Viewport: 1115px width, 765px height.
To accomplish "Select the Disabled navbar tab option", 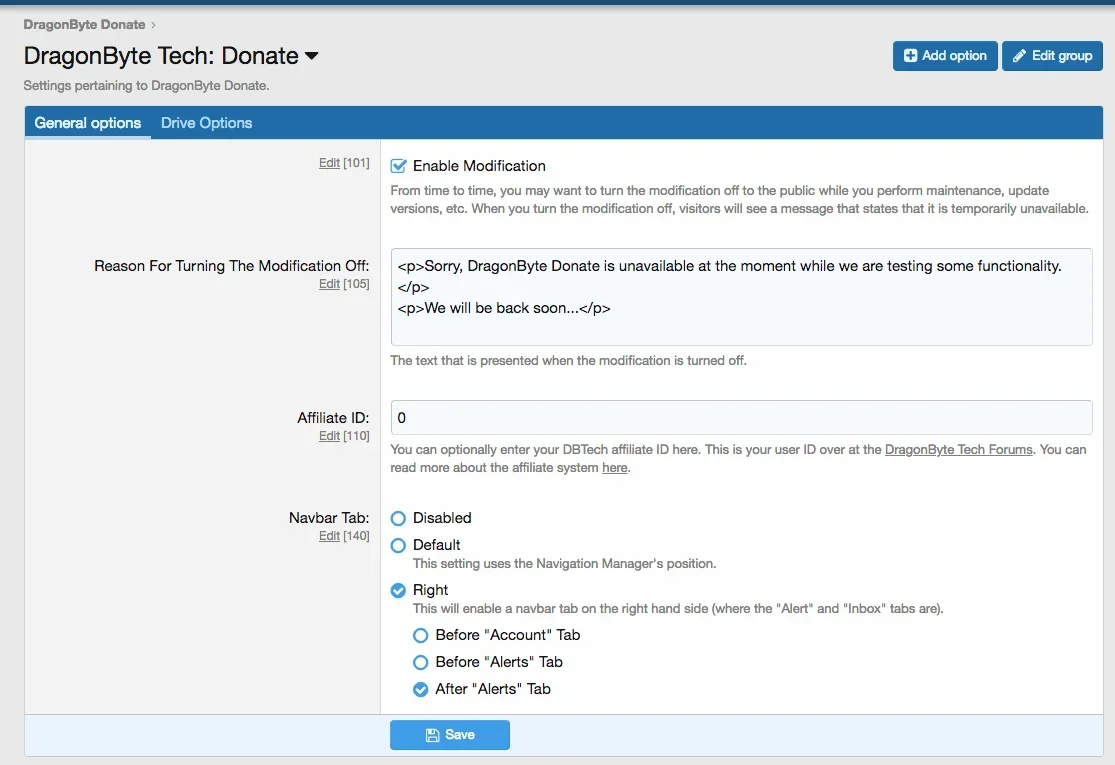I will coord(398,518).
